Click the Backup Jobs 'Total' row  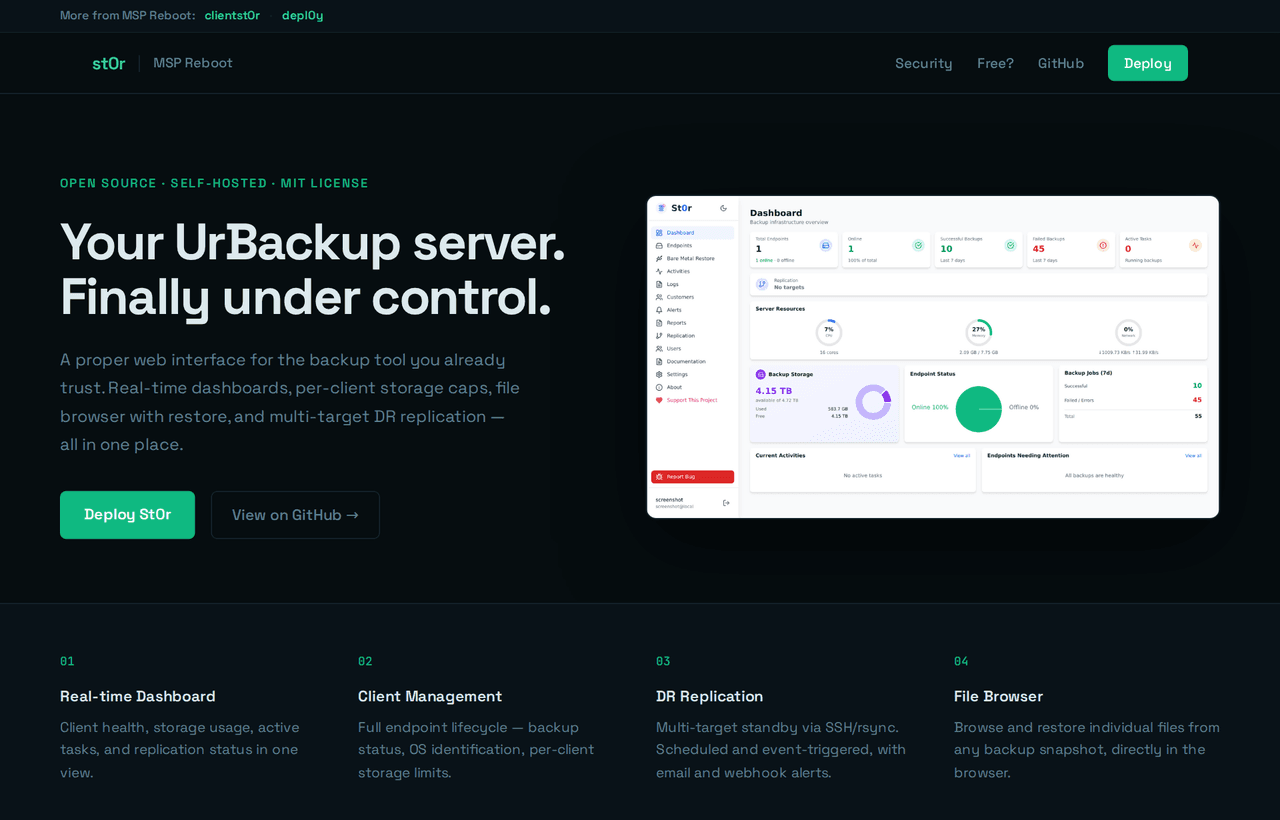[1133, 416]
